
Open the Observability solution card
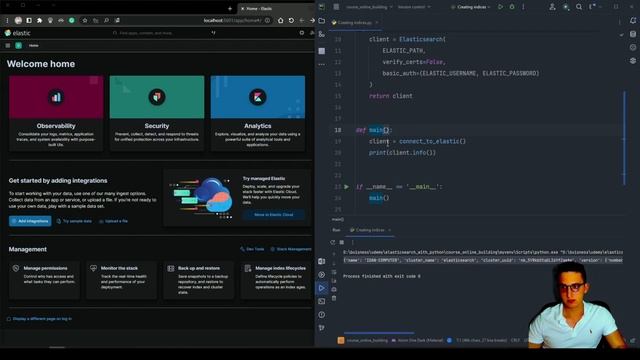pyautogui.click(x=56, y=113)
